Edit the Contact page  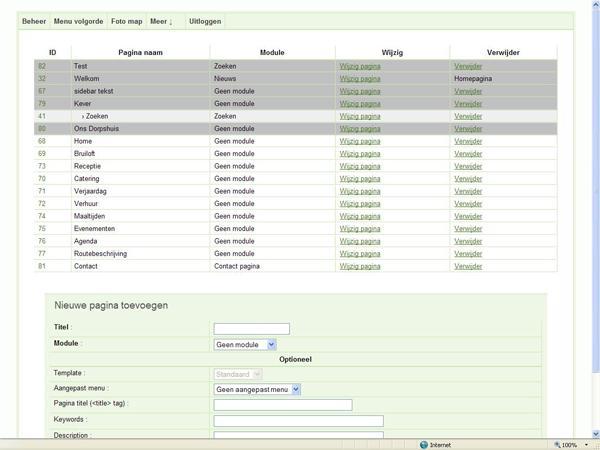(360, 266)
